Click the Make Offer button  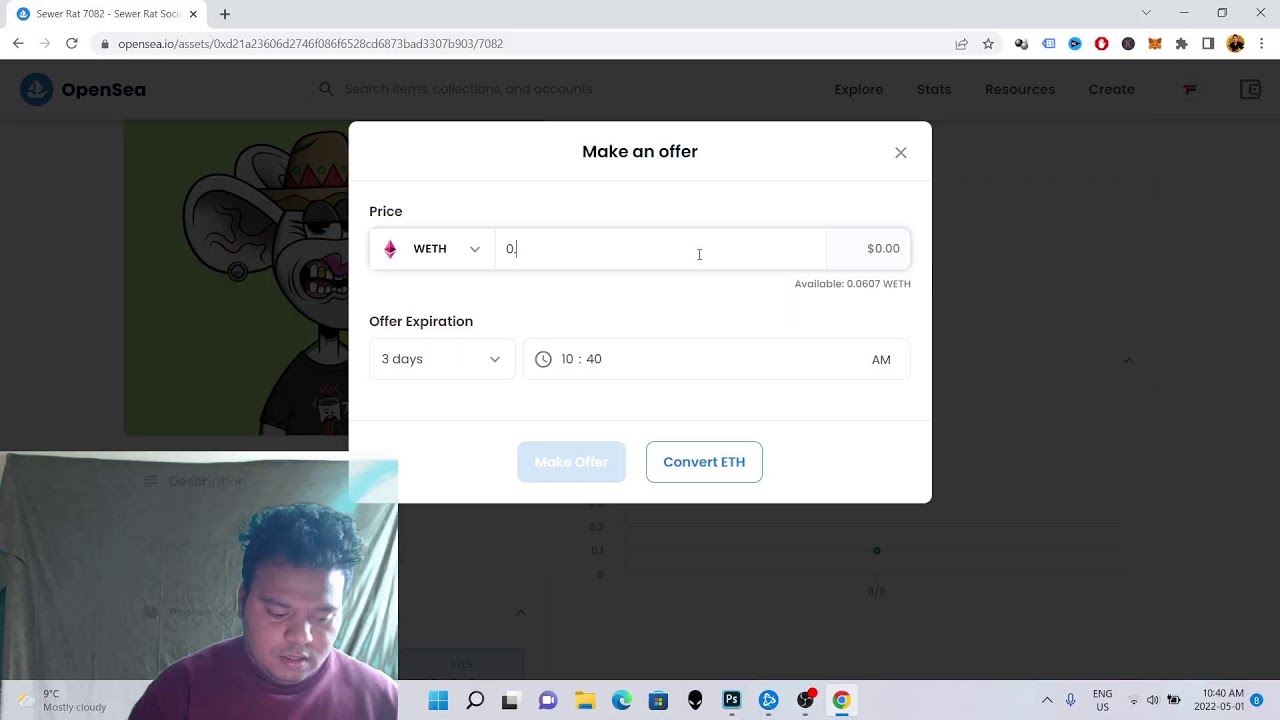(571, 462)
